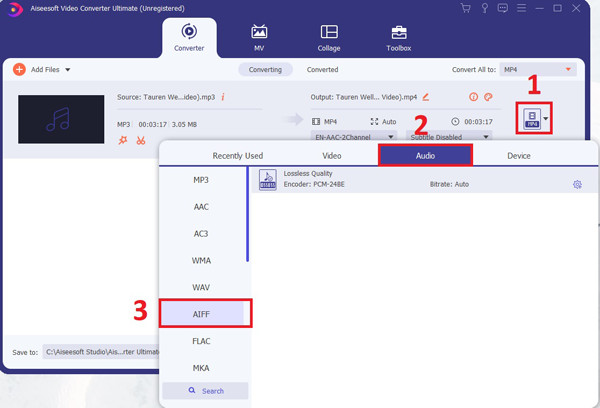This screenshot has height=408, width=600.
Task: Open the enhance effects star icon
Action: point(122,140)
